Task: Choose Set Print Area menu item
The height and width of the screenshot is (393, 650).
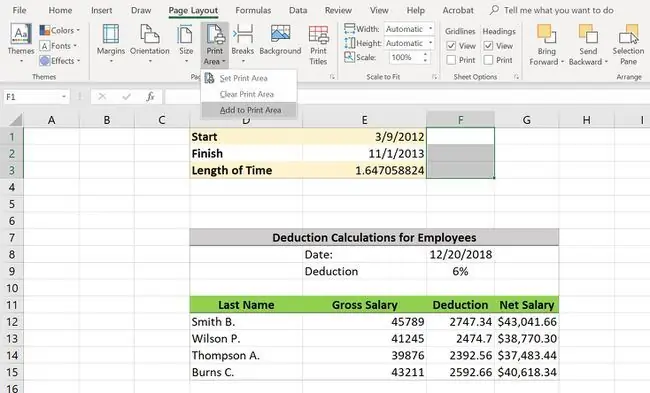Action: tap(249, 78)
